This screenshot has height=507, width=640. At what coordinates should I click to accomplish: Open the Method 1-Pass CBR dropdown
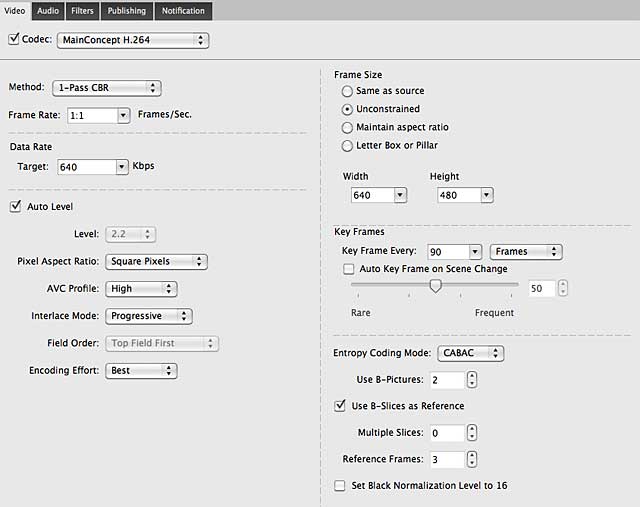pyautogui.click(x=107, y=88)
